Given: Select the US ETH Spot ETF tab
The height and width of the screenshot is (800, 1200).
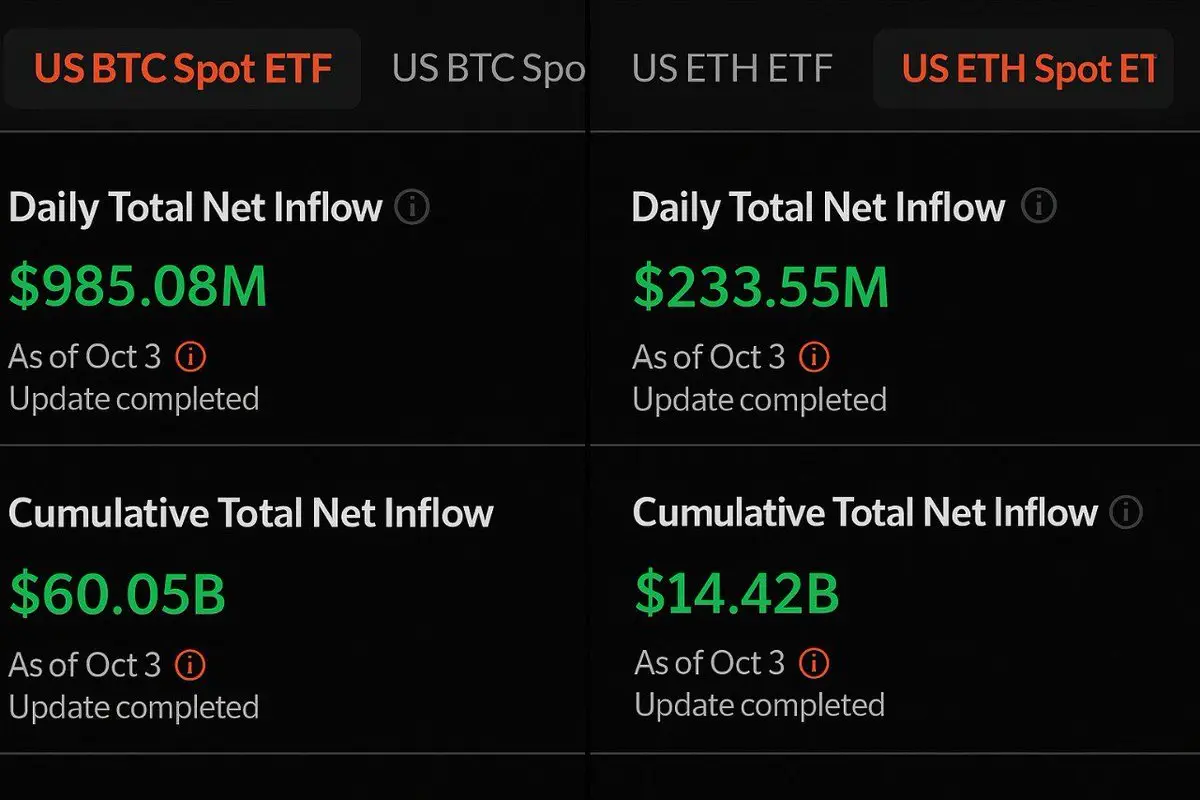Looking at the screenshot, I should pyautogui.click(x=1023, y=69).
